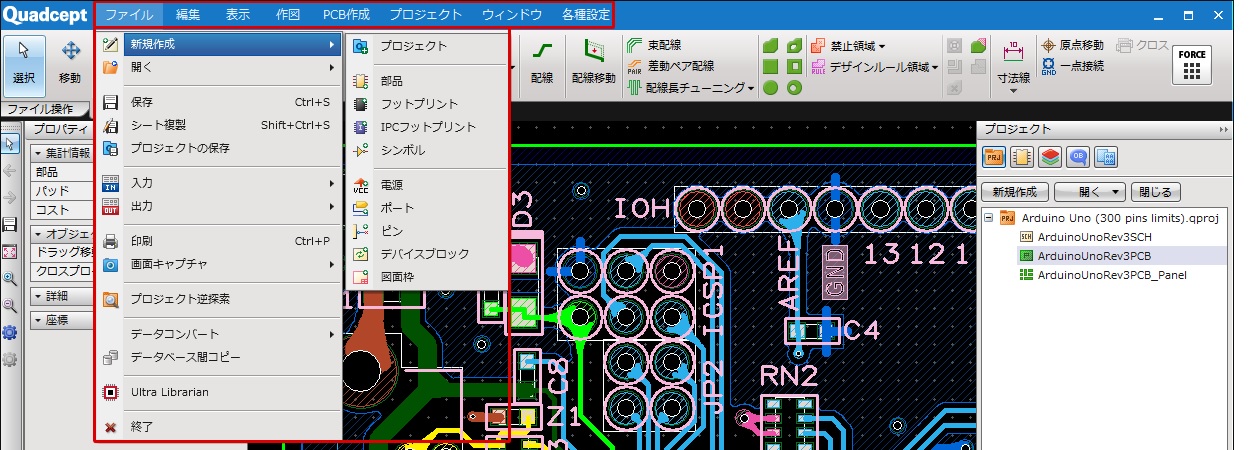Viewport: 1250px width, 450px height.
Task: Choose 保存 from the File menu
Action: (220, 102)
